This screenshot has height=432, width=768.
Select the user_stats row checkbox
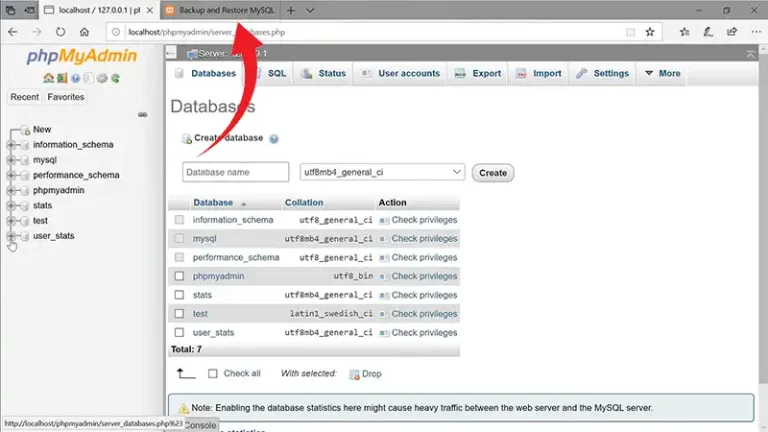(180, 332)
